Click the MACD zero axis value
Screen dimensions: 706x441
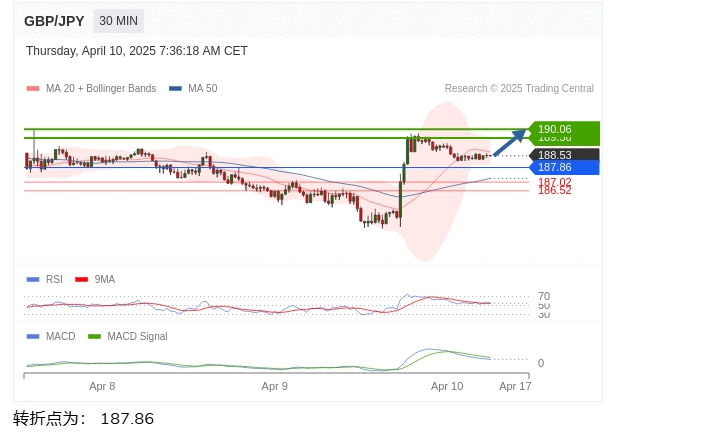coord(541,363)
